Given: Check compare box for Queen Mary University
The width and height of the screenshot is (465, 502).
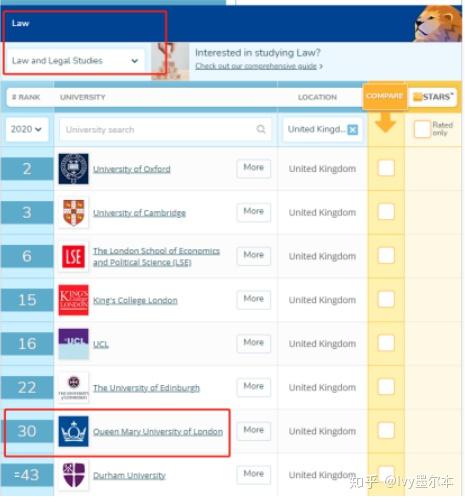Looking at the screenshot, I should (386, 430).
